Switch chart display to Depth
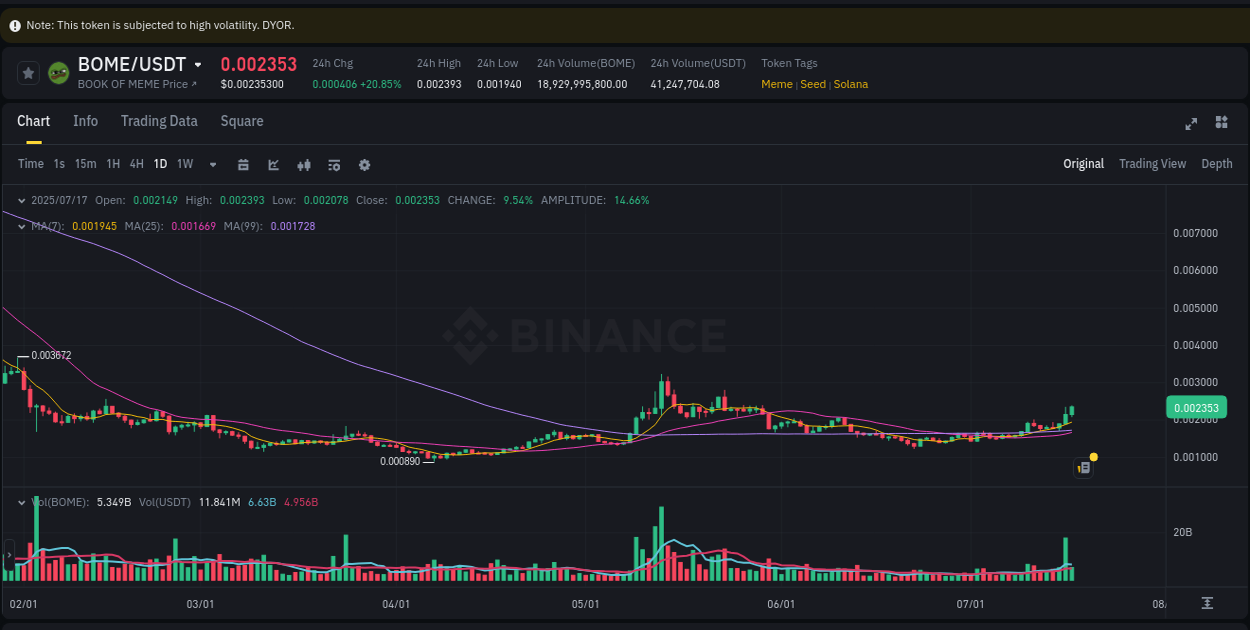 click(1216, 163)
